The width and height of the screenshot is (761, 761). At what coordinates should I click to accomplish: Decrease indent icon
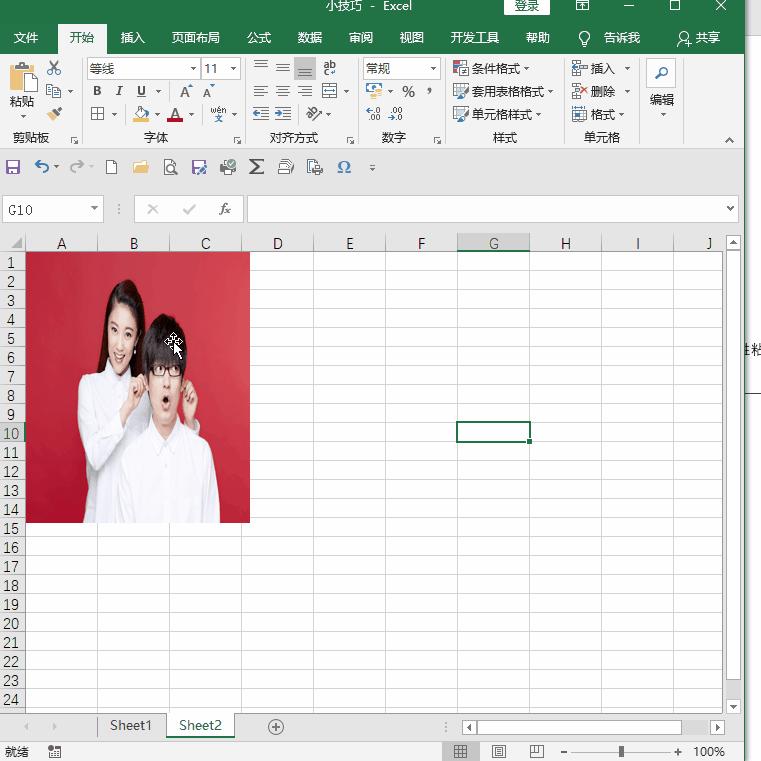(x=261, y=114)
